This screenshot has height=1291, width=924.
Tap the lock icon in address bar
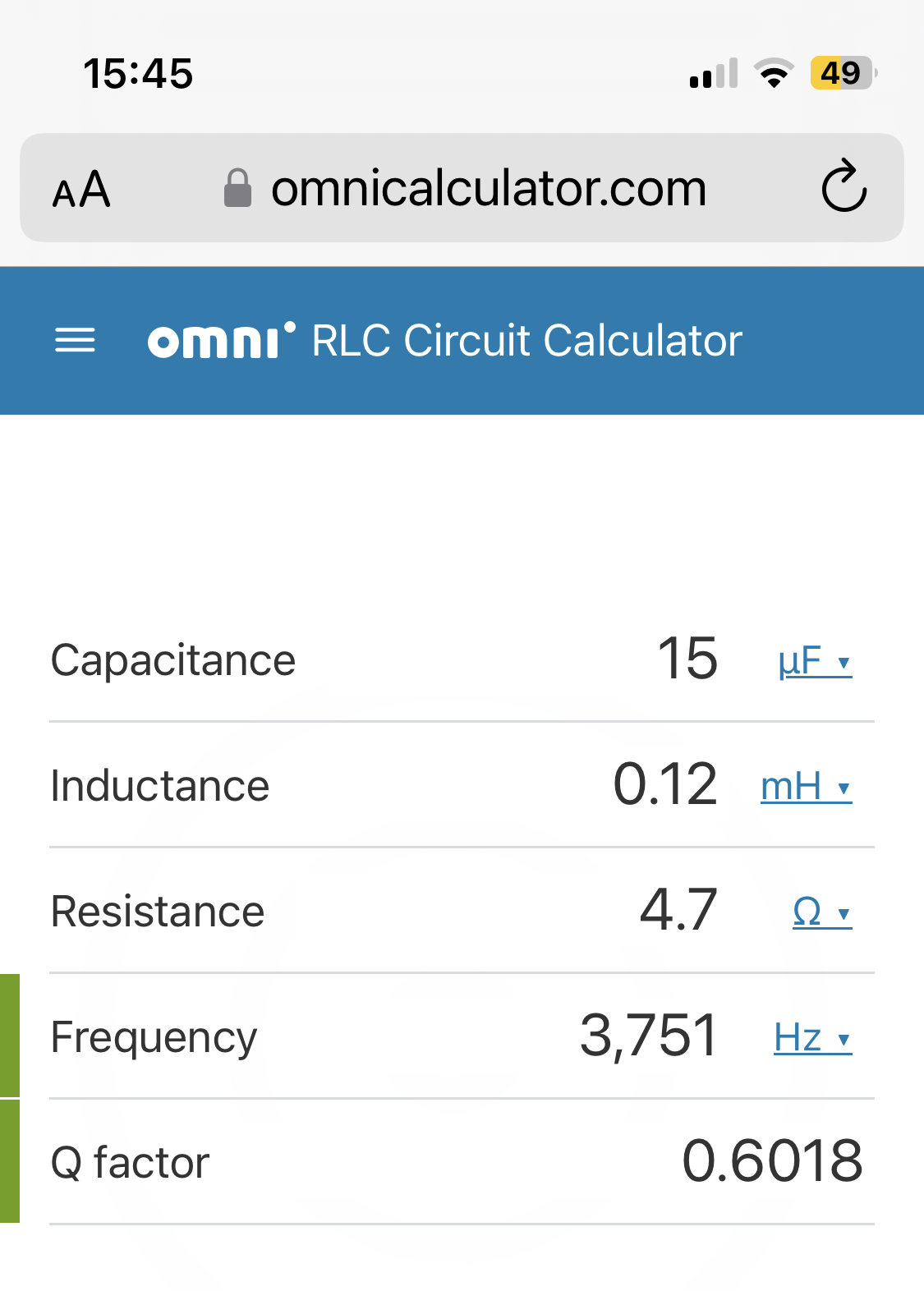238,188
